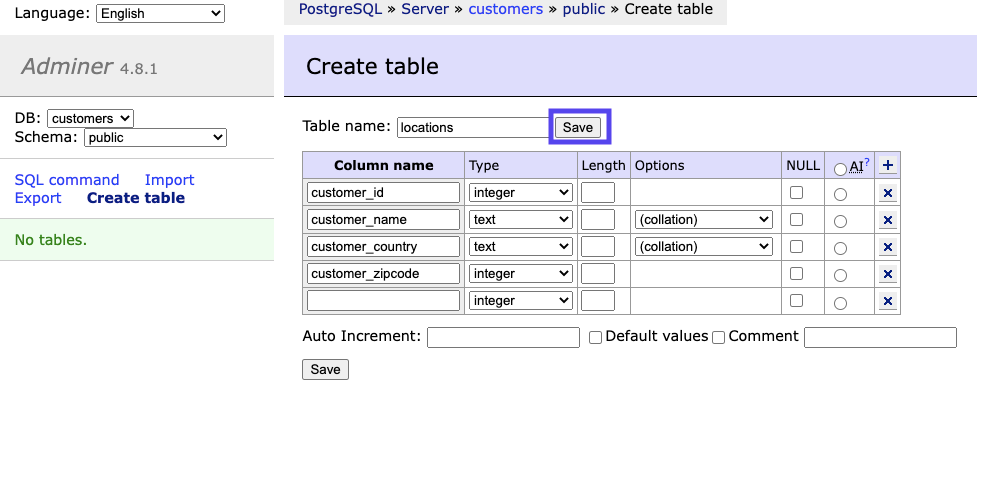Toggle the Comment checkbox
998x484 pixels.
click(718, 338)
